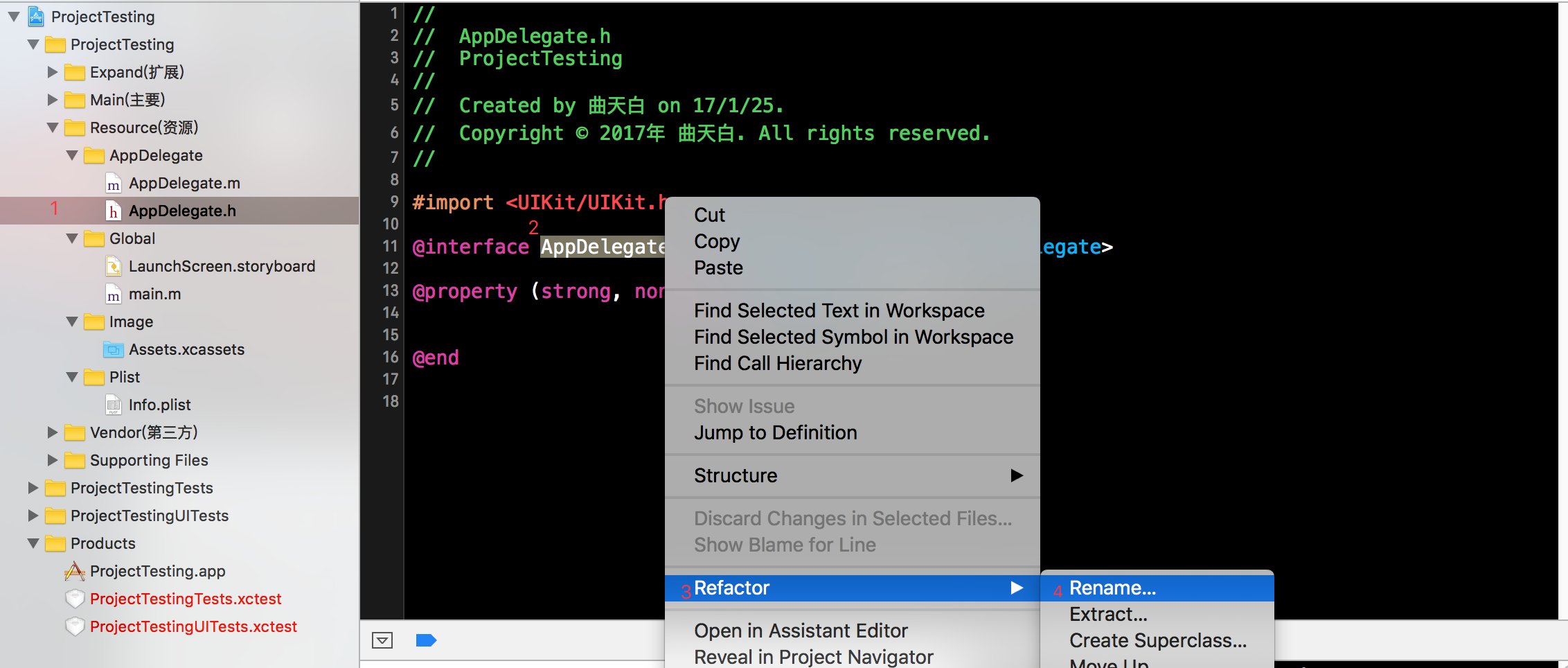Choose Open in Assistant Editor

(x=800, y=631)
